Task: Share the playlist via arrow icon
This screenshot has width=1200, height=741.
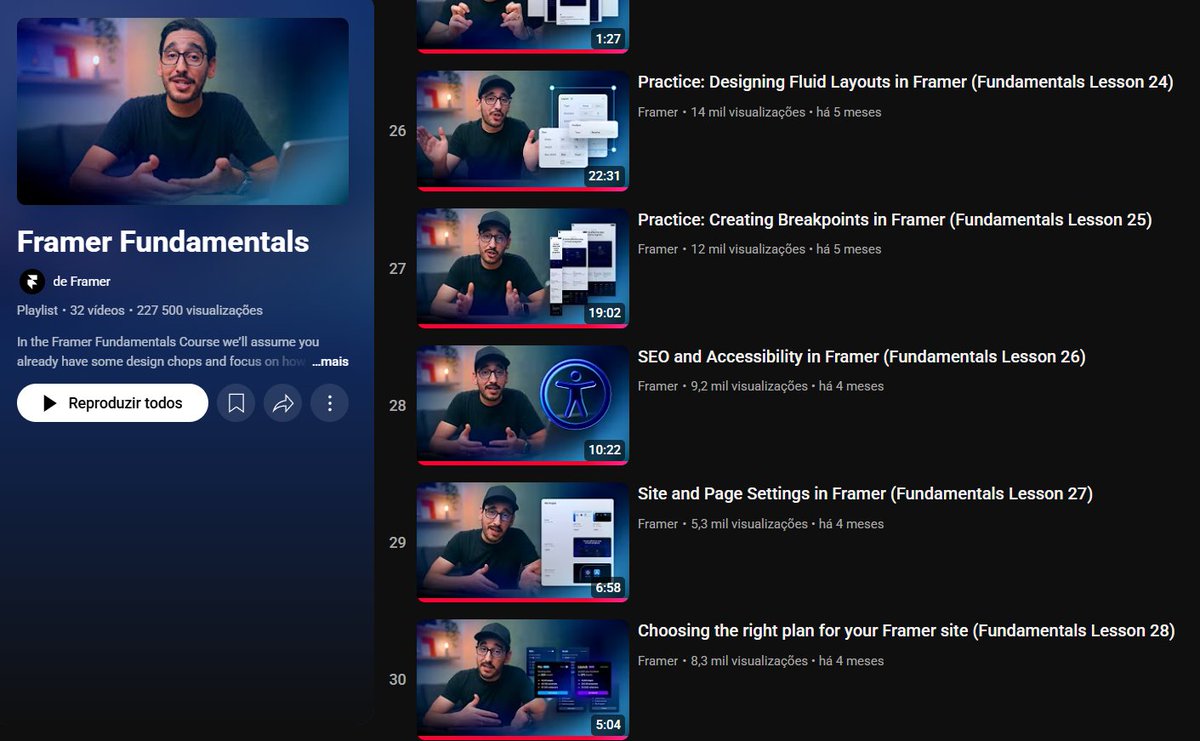Action: (x=283, y=403)
